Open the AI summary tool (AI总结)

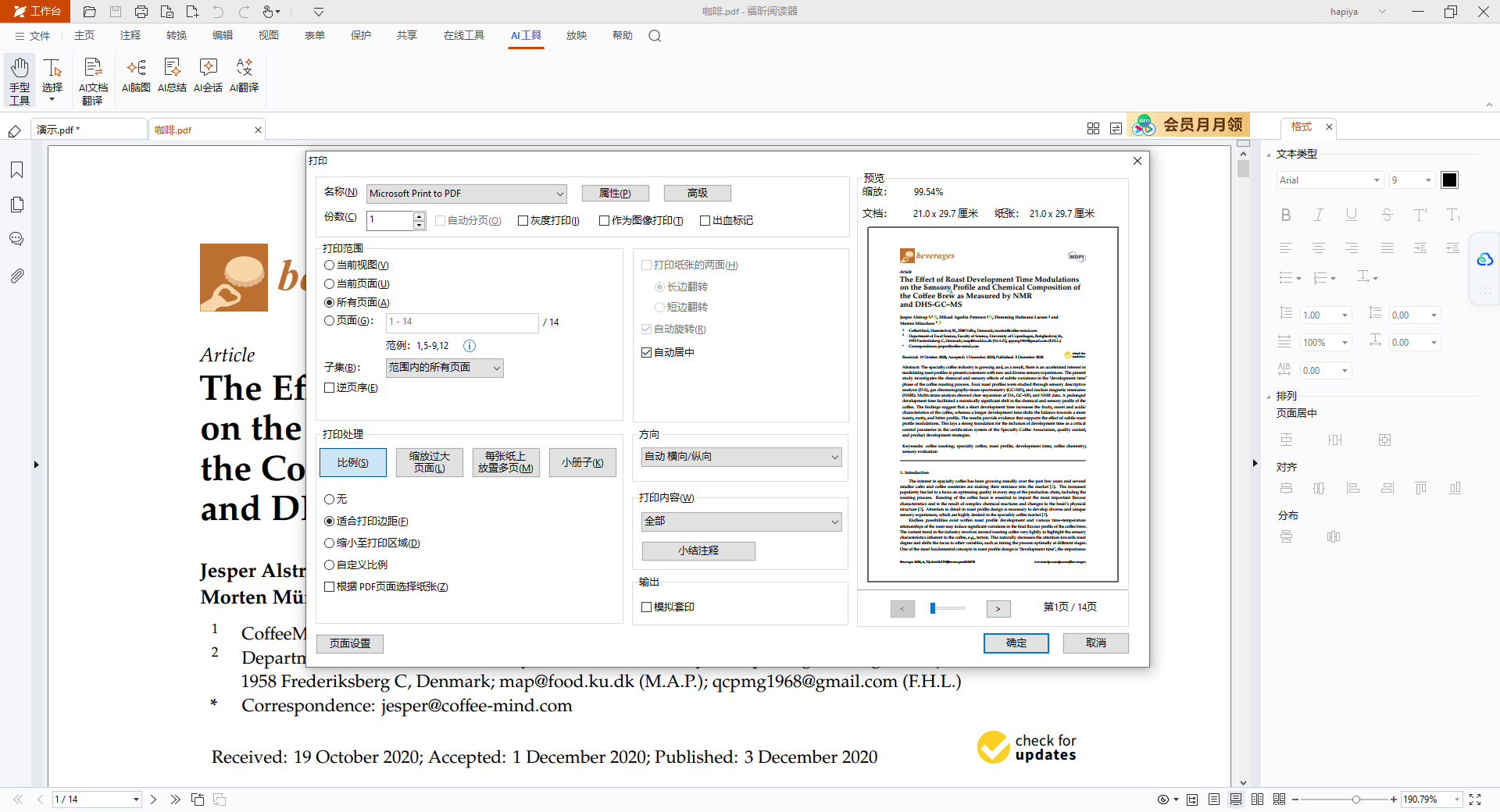172,75
